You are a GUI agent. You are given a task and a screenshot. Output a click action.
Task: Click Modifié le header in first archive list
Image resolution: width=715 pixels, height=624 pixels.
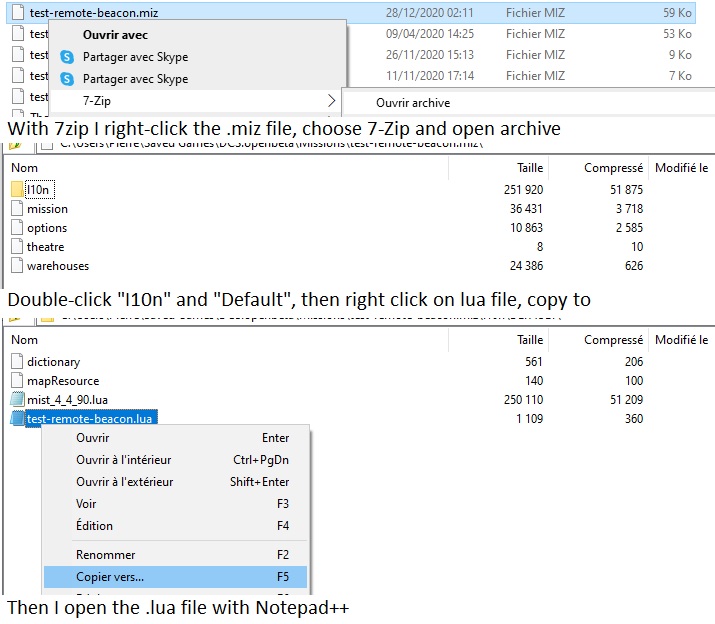click(x=681, y=168)
